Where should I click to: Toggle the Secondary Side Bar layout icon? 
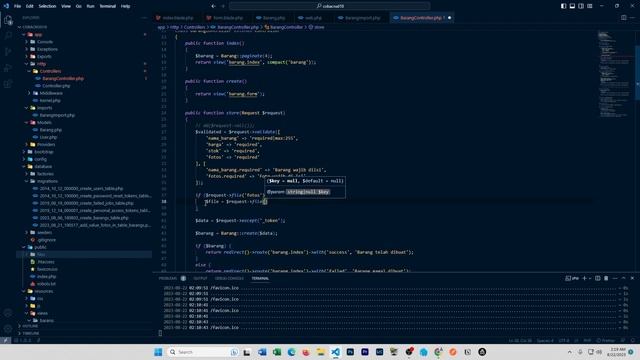click(581, 6)
